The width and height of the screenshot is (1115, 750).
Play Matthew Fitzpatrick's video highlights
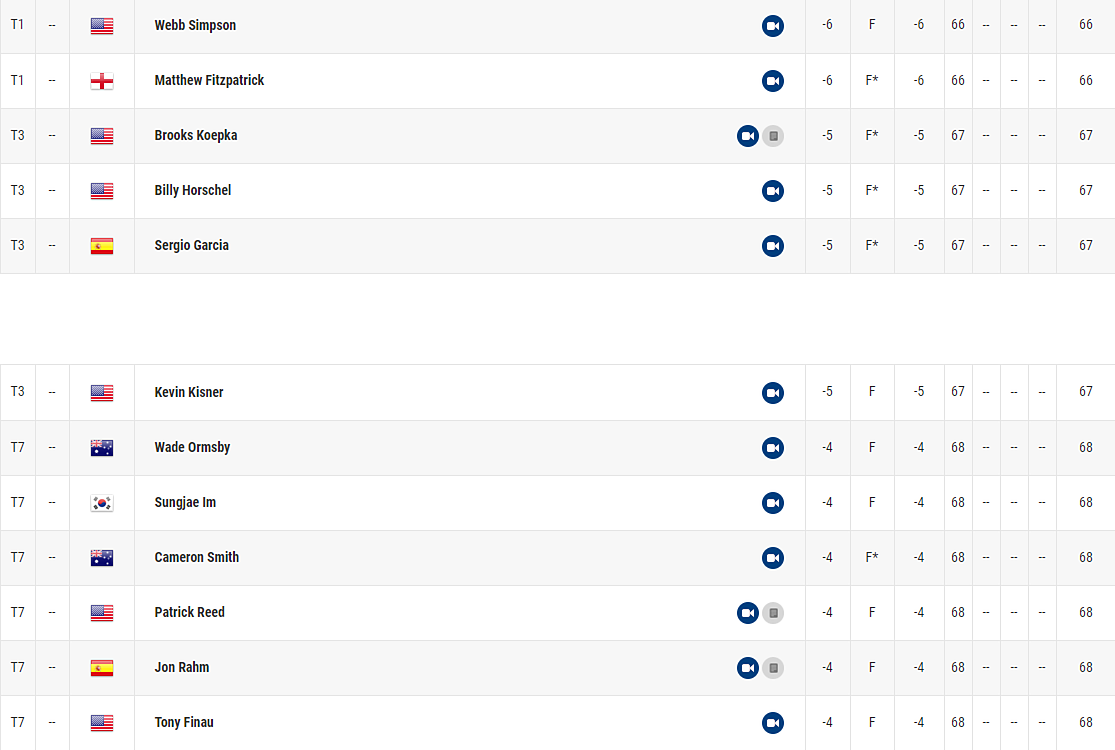coord(772,81)
